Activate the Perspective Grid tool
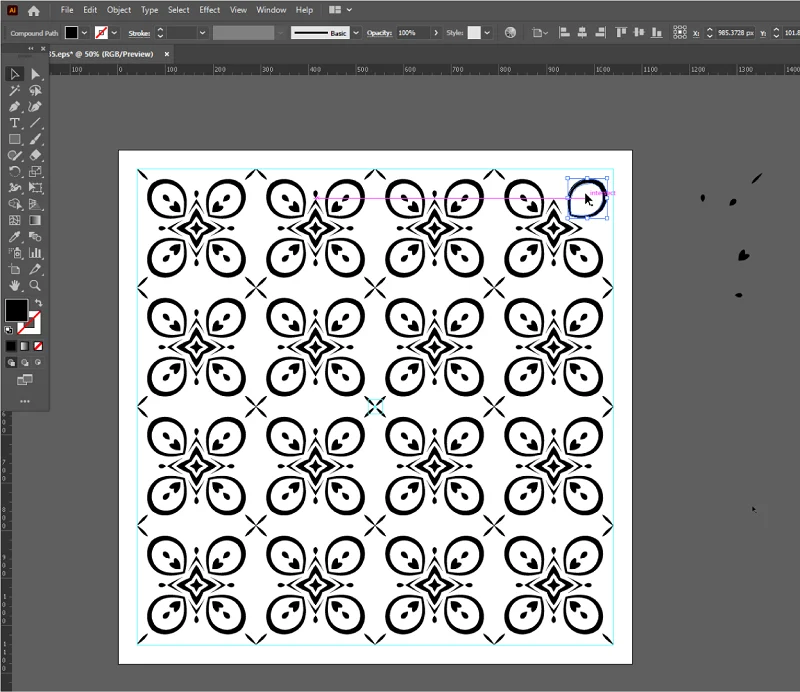The height and width of the screenshot is (692, 800). (35, 204)
